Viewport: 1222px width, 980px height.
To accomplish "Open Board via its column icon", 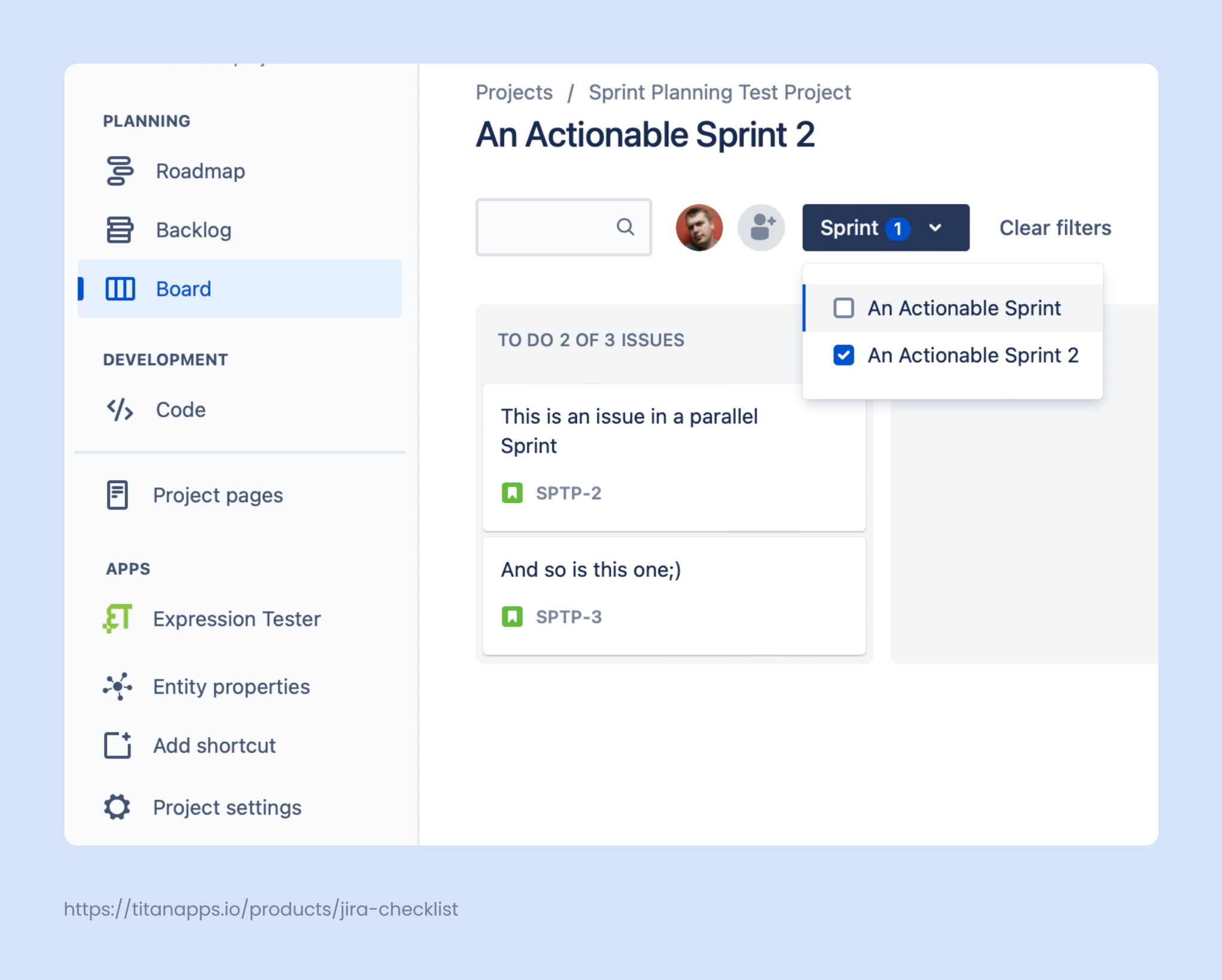I will pyautogui.click(x=119, y=289).
